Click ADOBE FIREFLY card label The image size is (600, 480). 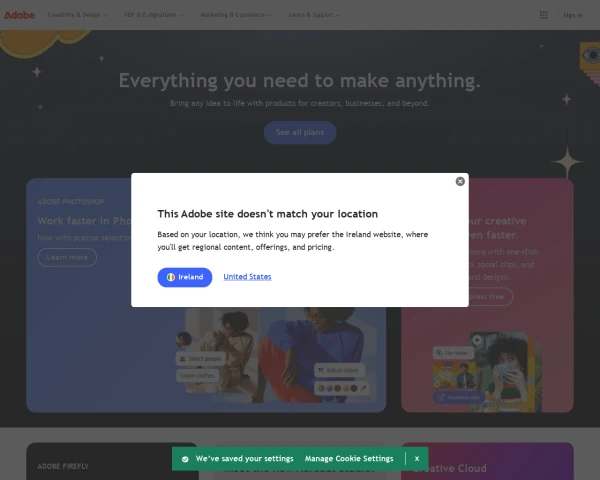pyautogui.click(x=63, y=466)
